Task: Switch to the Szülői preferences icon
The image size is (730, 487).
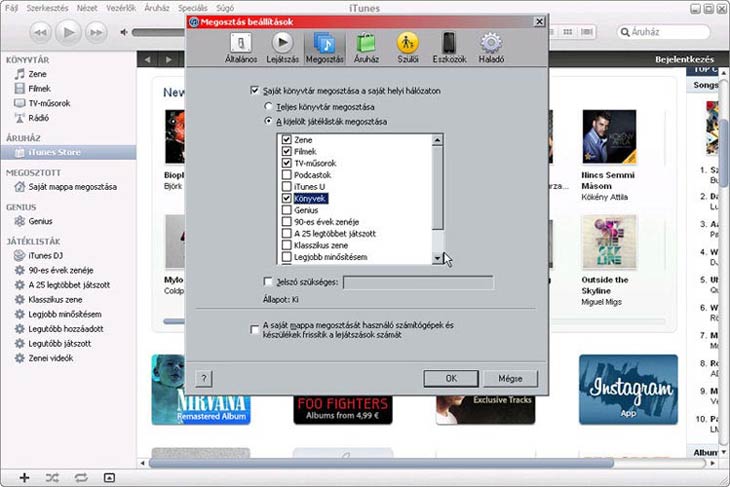Action: point(407,46)
